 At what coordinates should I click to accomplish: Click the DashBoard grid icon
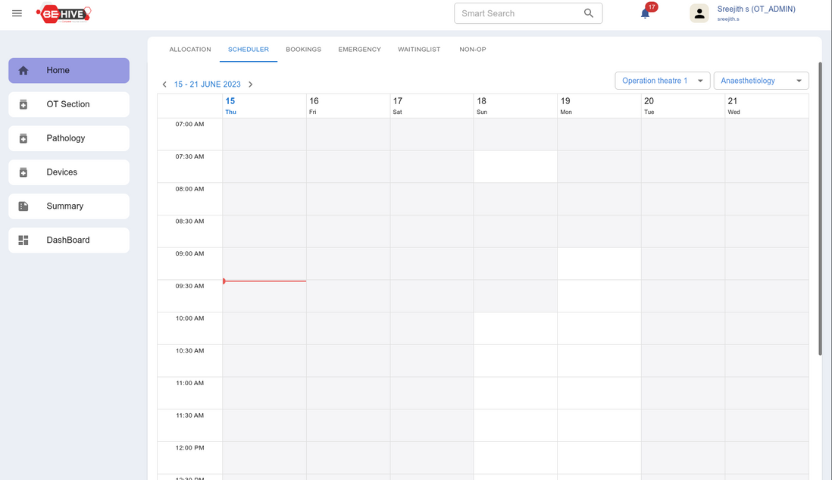pyautogui.click(x=23, y=240)
